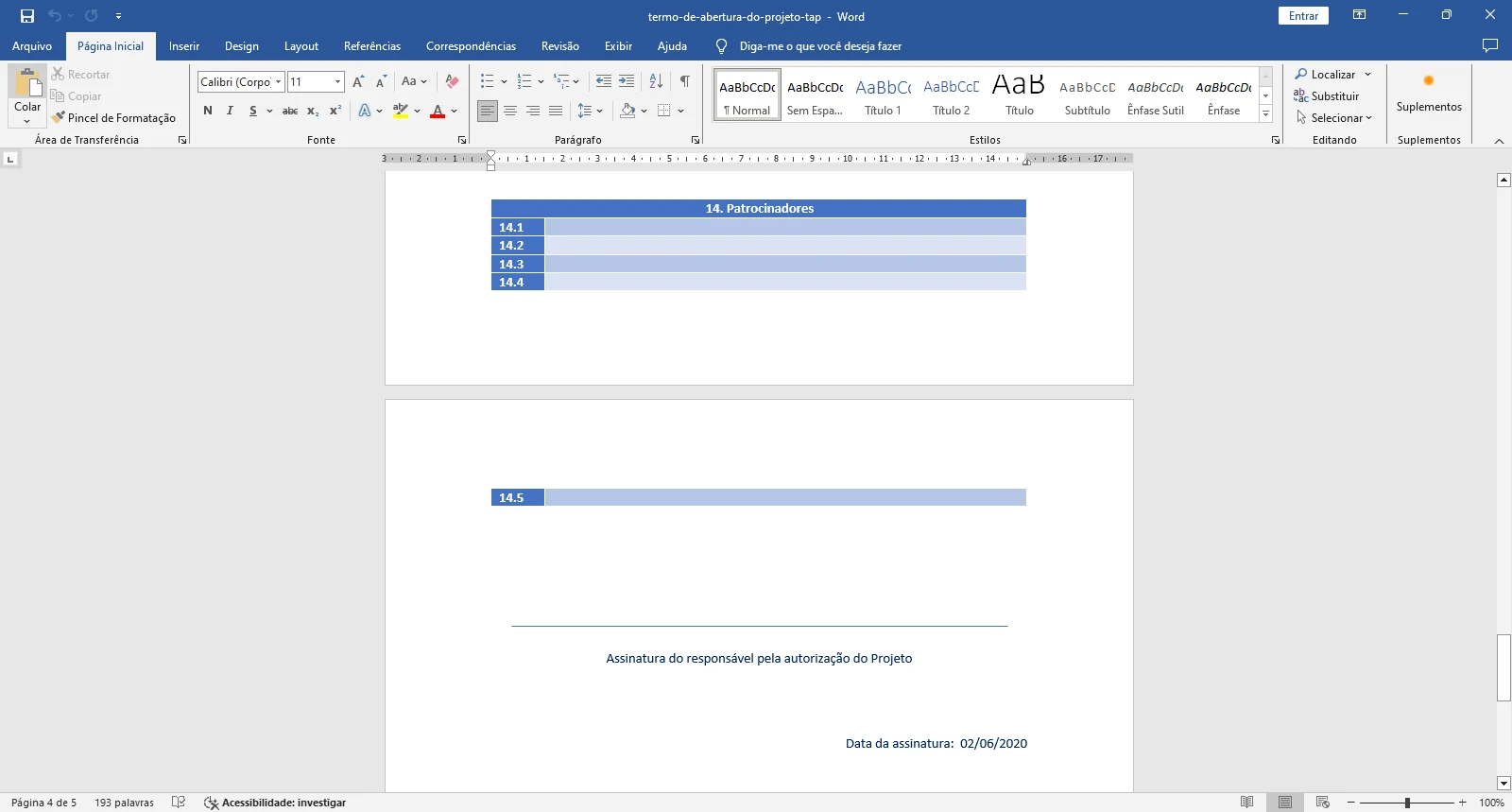
Task: Click the Substituir button
Action: click(1327, 96)
